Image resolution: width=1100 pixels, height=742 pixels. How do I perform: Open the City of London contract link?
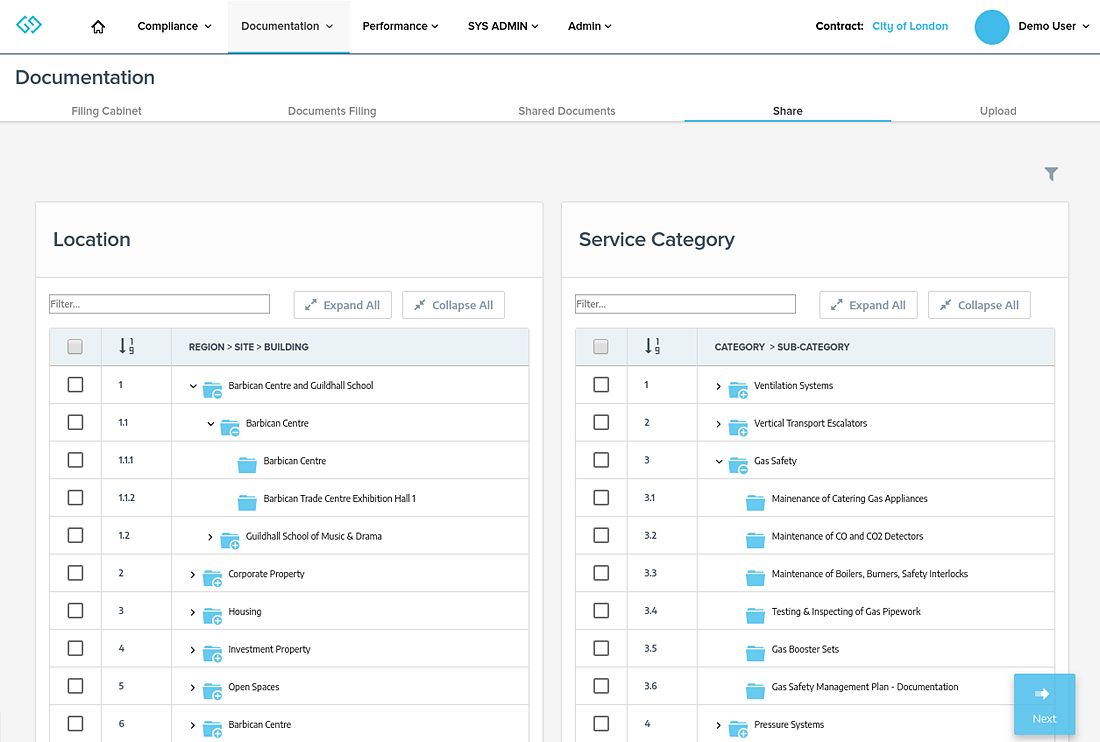[909, 26]
